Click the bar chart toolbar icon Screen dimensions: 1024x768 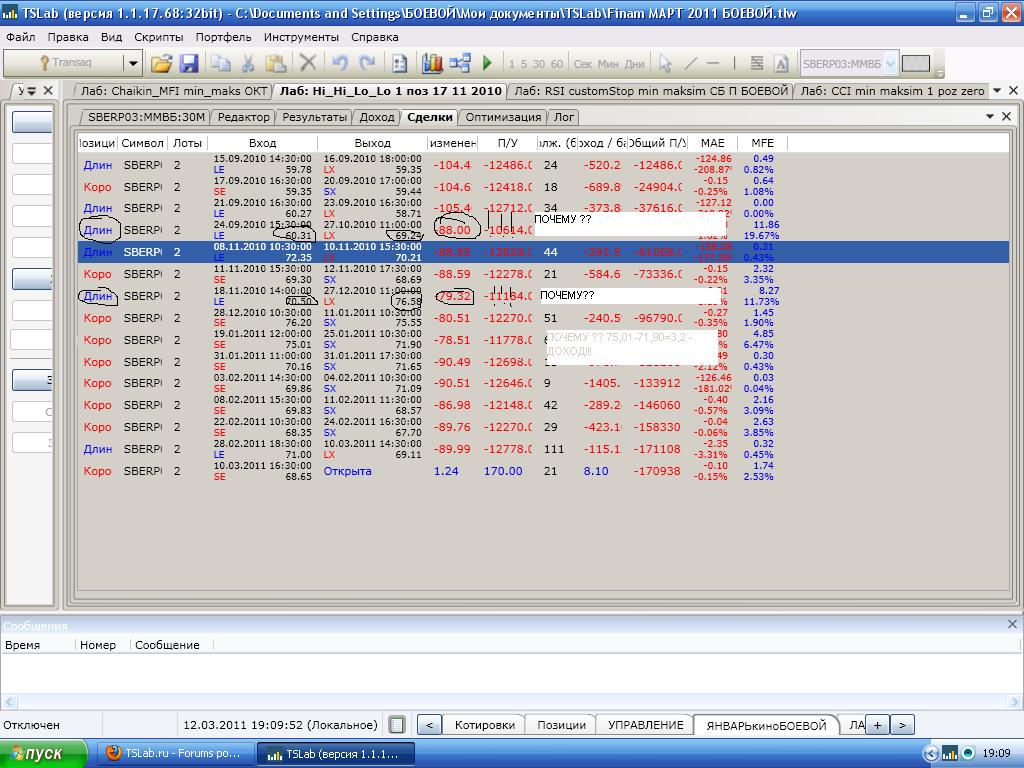pyautogui.click(x=432, y=63)
